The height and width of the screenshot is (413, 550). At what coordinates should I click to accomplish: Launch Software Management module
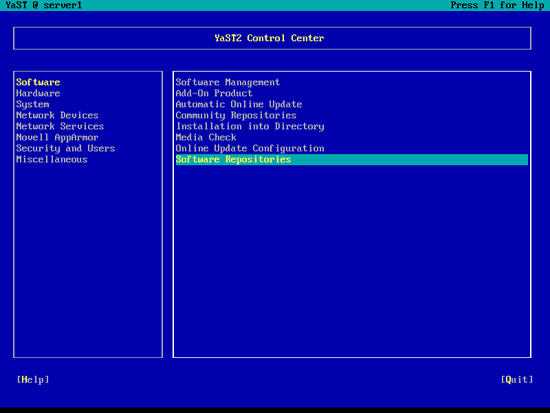(x=228, y=82)
